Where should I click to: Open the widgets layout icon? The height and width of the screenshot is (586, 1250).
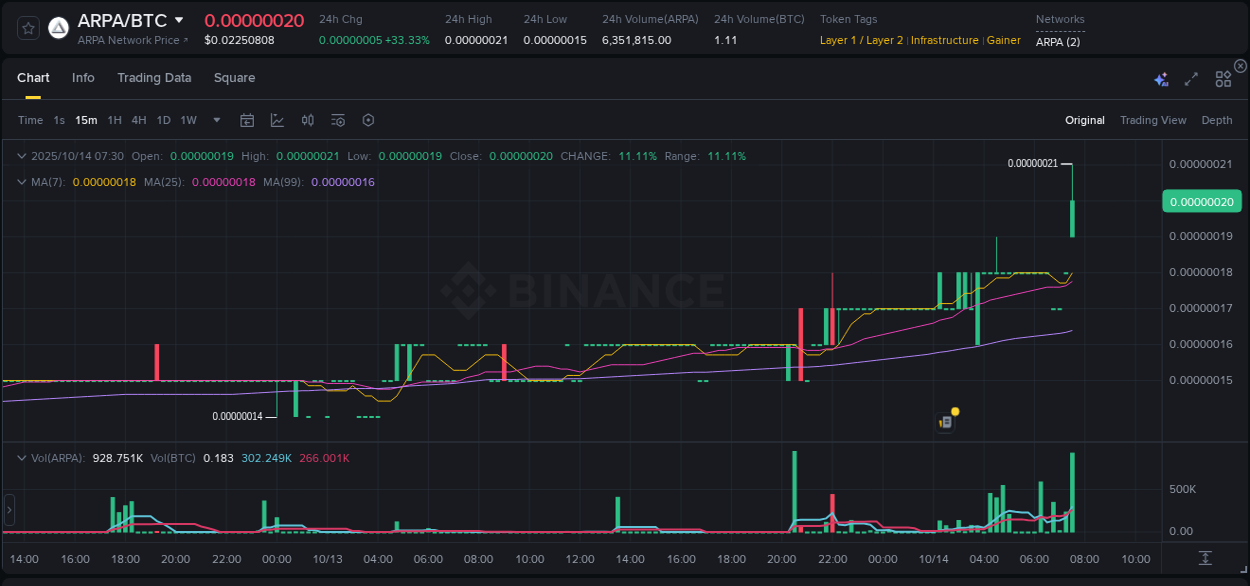tap(1223, 77)
